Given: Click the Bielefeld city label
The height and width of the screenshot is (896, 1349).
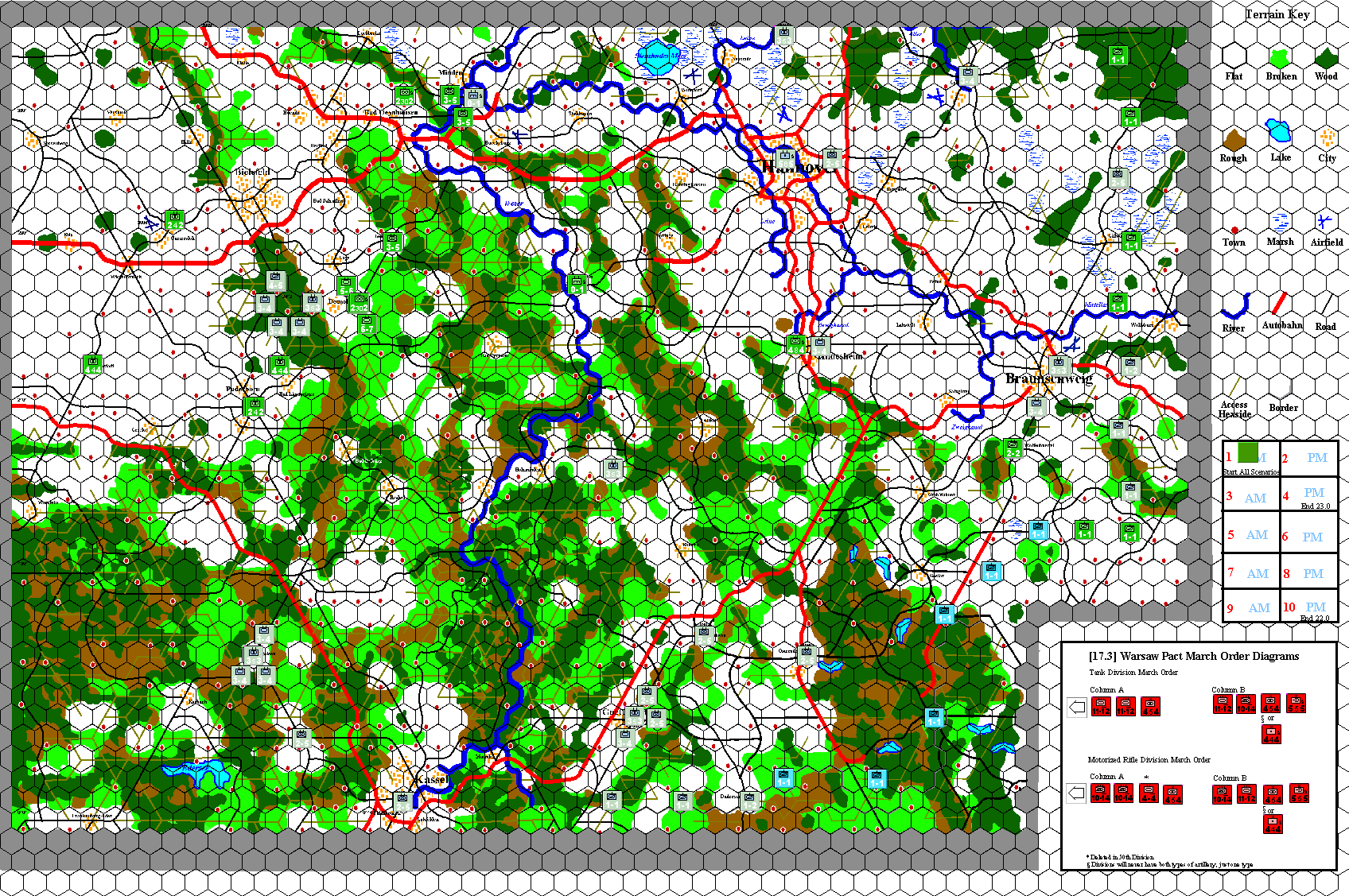Looking at the screenshot, I should click(253, 172).
